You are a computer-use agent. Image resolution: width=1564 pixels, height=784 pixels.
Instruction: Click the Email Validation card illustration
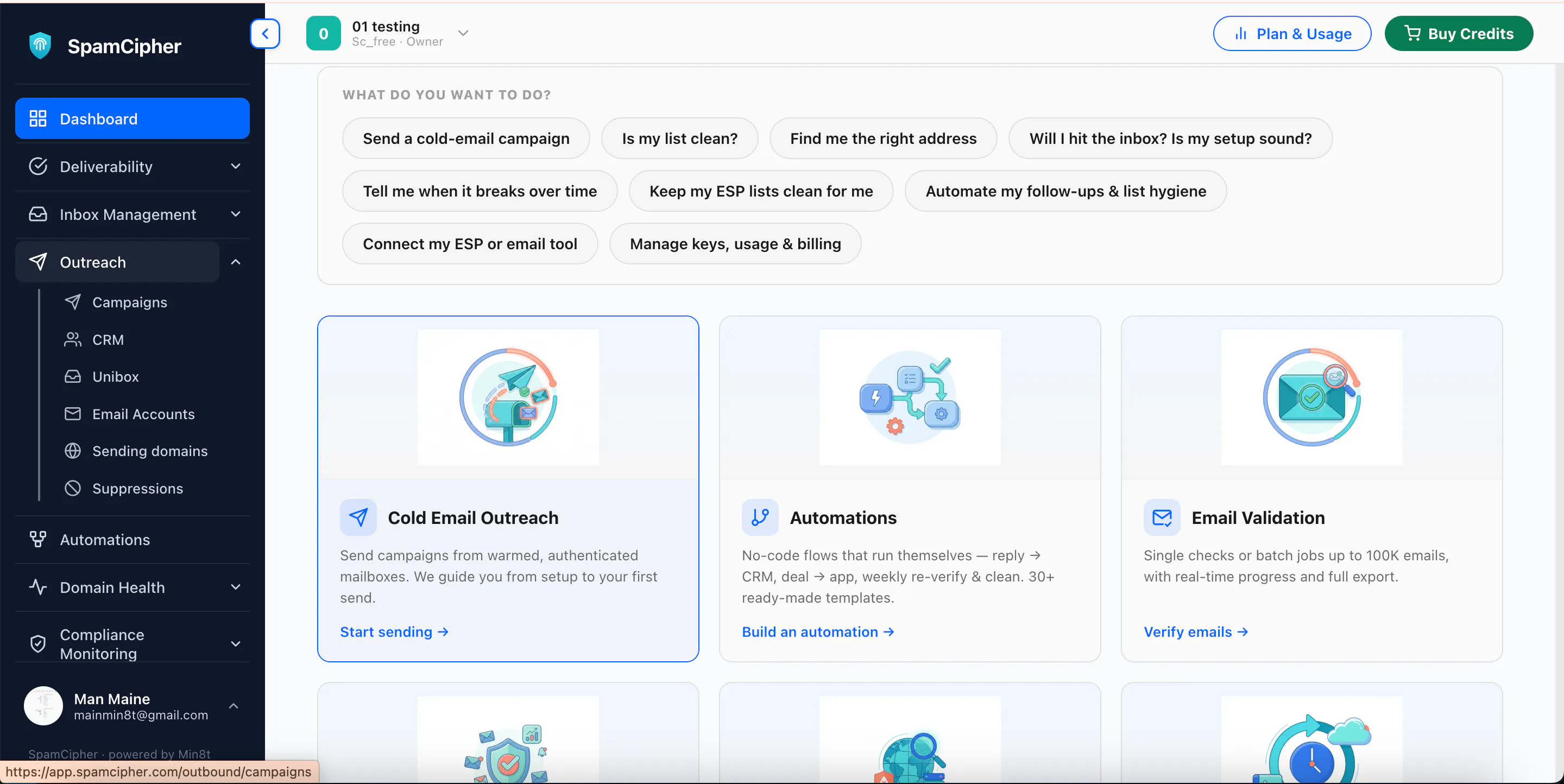pos(1312,397)
